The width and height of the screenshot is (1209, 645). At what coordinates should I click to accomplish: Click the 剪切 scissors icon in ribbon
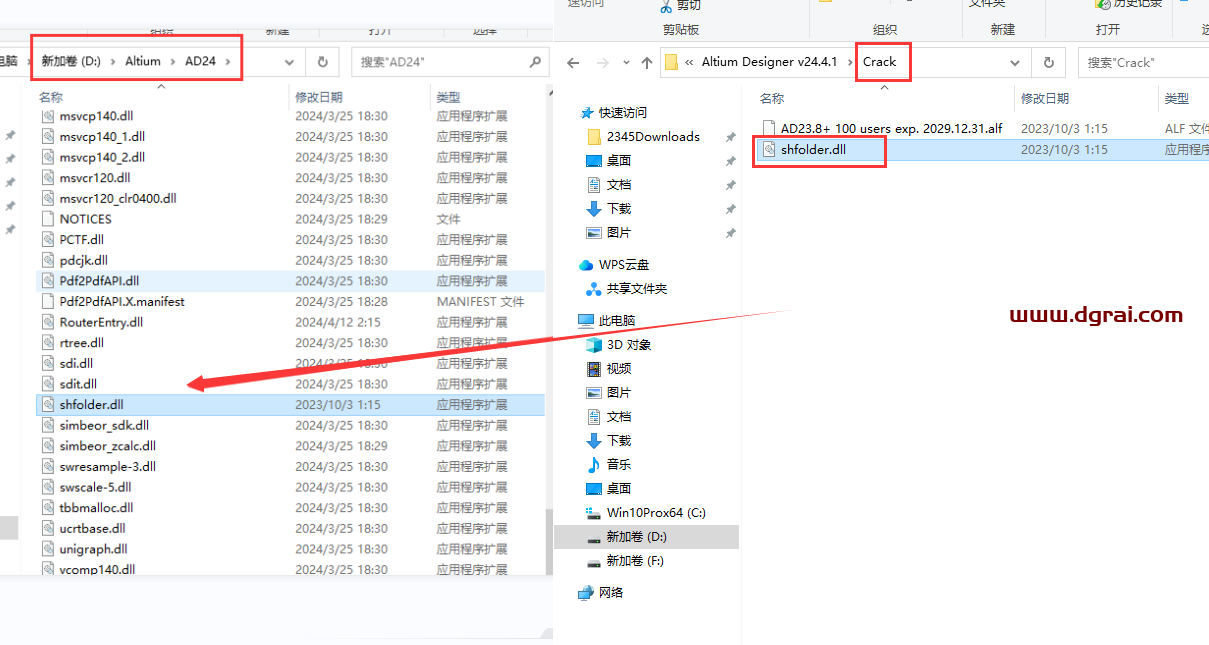coord(665,5)
